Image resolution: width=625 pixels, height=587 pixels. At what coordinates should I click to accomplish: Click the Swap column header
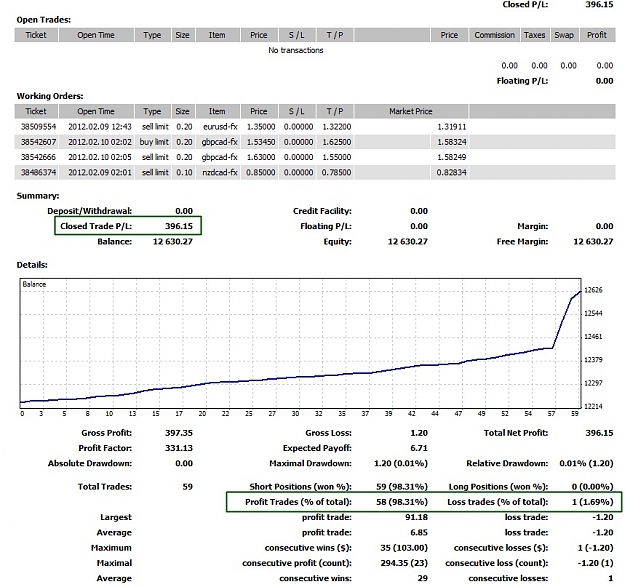[x=564, y=35]
